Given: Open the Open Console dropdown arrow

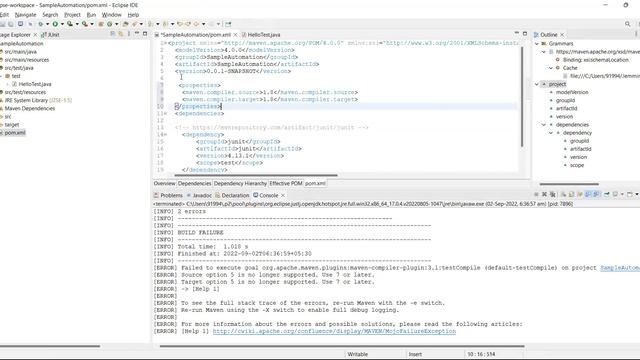Looking at the screenshot, I should pyautogui.click(x=636, y=195).
